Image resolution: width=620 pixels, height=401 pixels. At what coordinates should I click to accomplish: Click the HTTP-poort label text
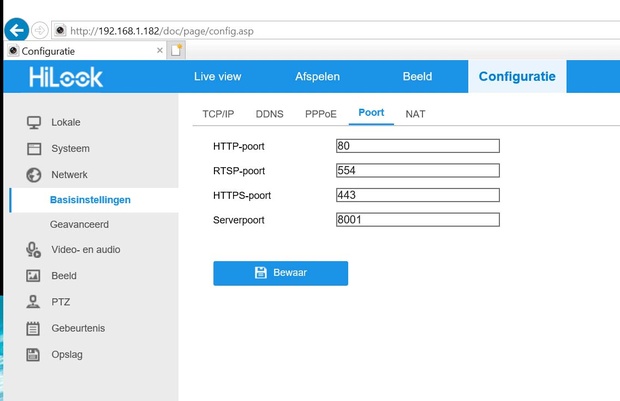[x=239, y=146]
